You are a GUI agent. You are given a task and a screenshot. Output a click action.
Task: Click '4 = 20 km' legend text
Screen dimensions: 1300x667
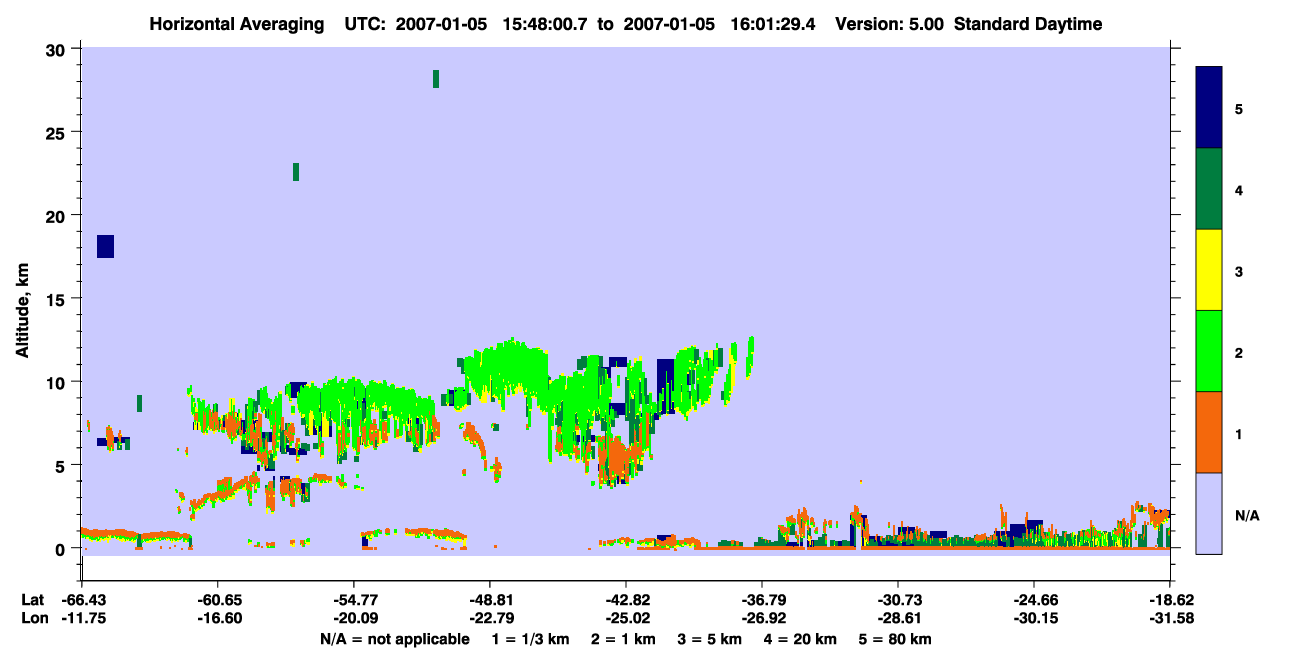(x=801, y=639)
